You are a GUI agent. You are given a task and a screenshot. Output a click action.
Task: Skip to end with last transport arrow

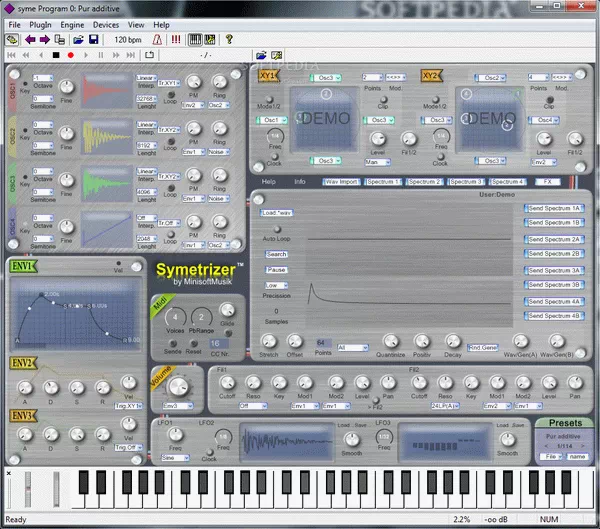[130, 55]
